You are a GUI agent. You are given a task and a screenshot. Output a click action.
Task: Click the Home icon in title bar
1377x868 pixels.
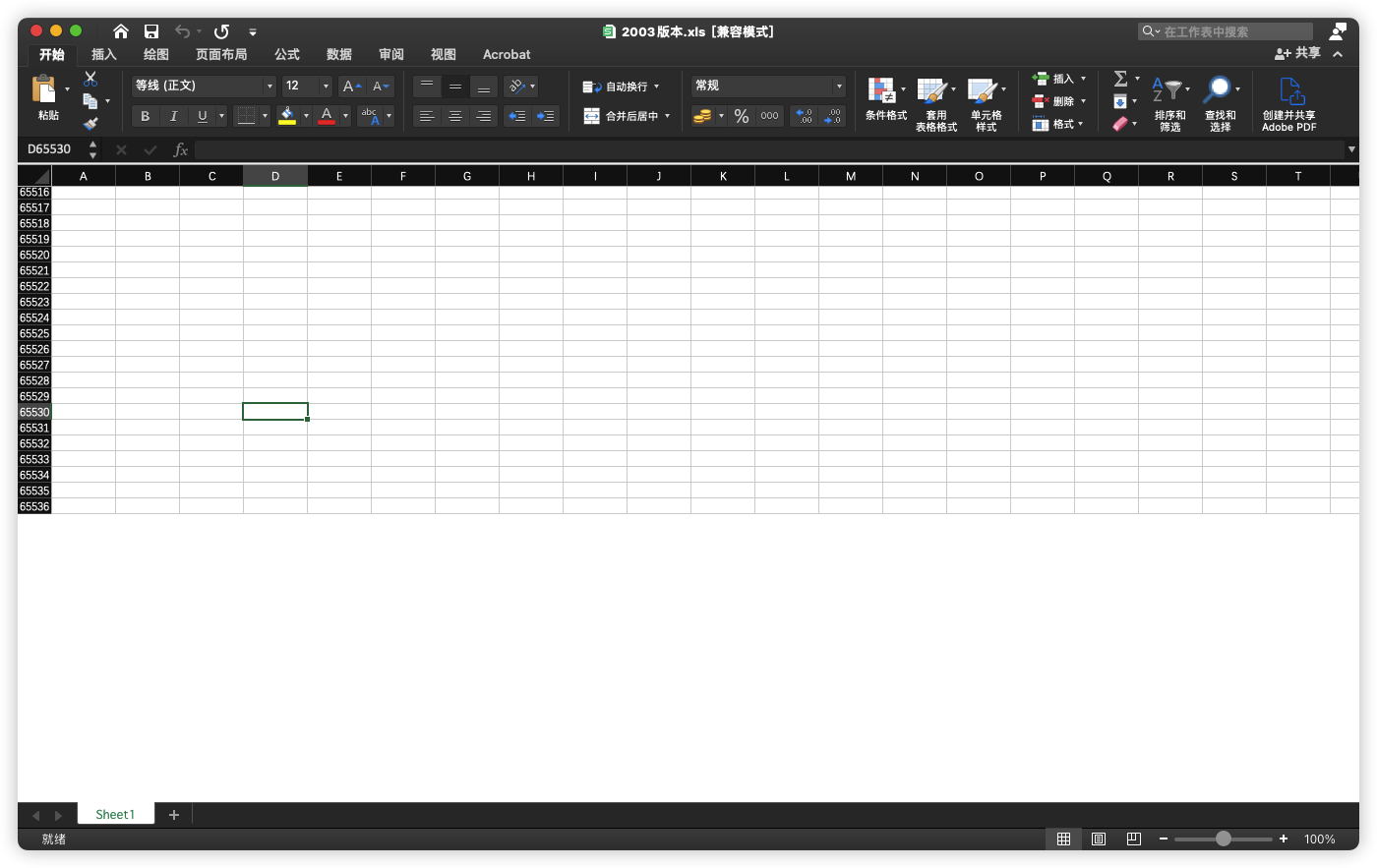[121, 31]
